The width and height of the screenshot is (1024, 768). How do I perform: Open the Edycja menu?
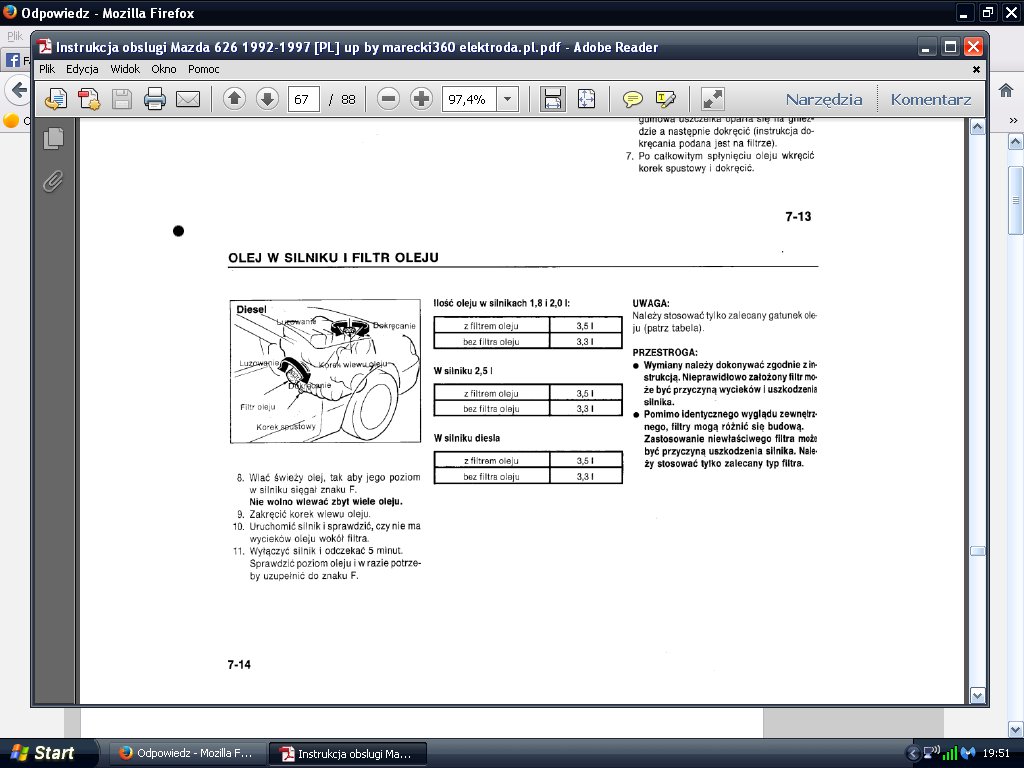82,69
